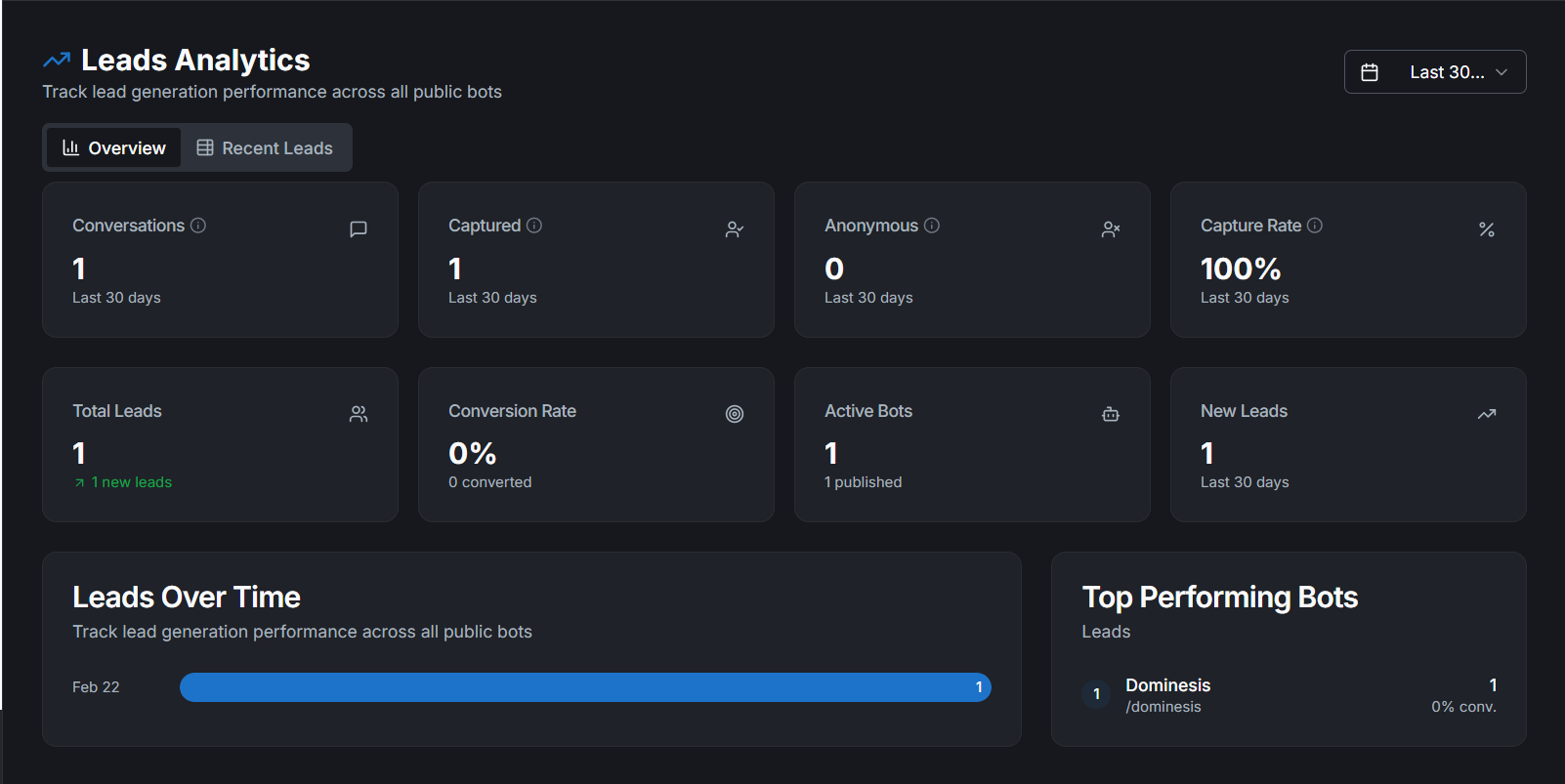Click the robot icon in Active Bots card
This screenshot has width=1565, height=784.
tap(1111, 414)
